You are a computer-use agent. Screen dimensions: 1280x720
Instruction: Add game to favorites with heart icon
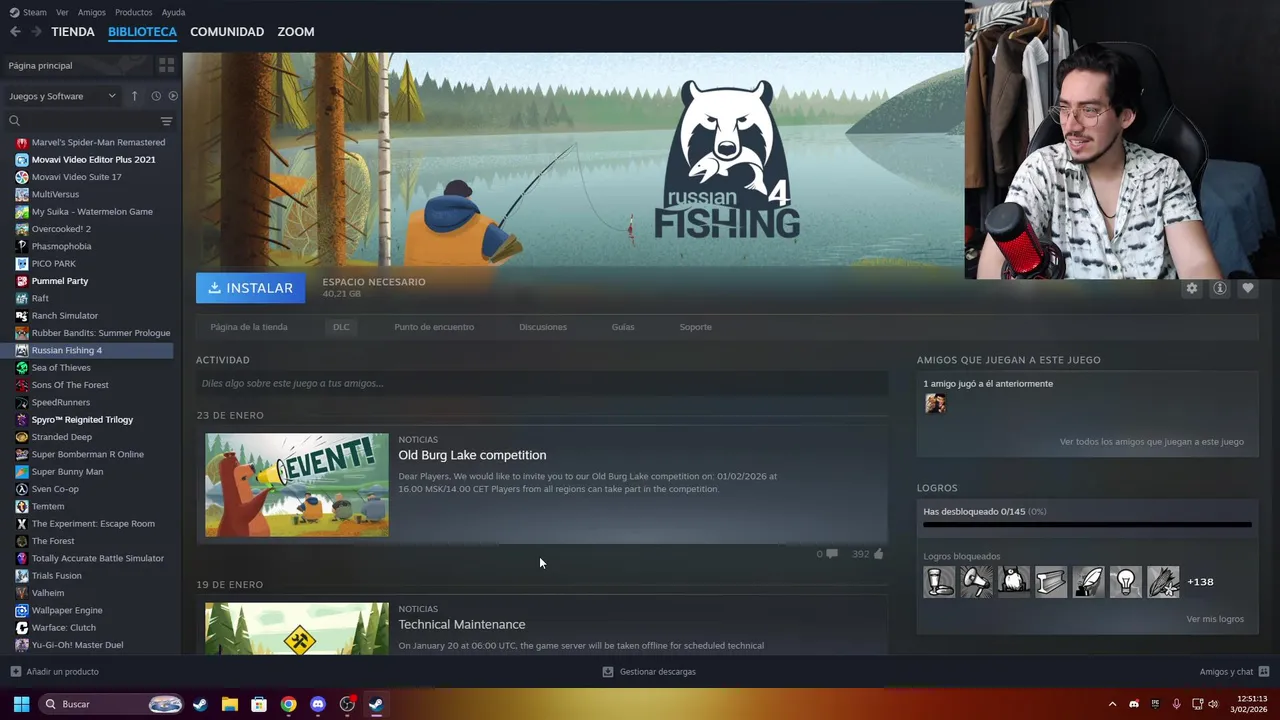pyautogui.click(x=1247, y=288)
